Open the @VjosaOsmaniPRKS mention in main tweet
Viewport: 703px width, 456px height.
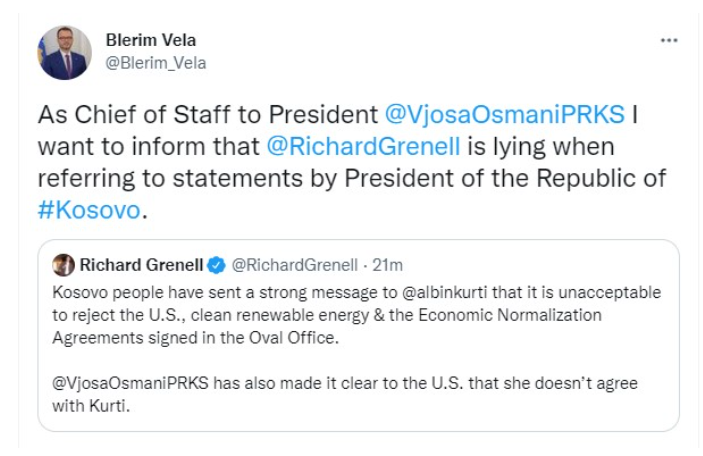504,114
